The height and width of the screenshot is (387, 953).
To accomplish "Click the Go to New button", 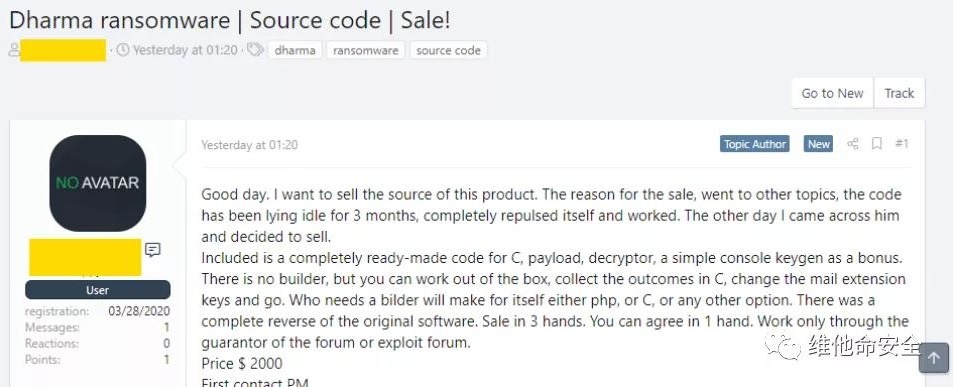I will (832, 93).
